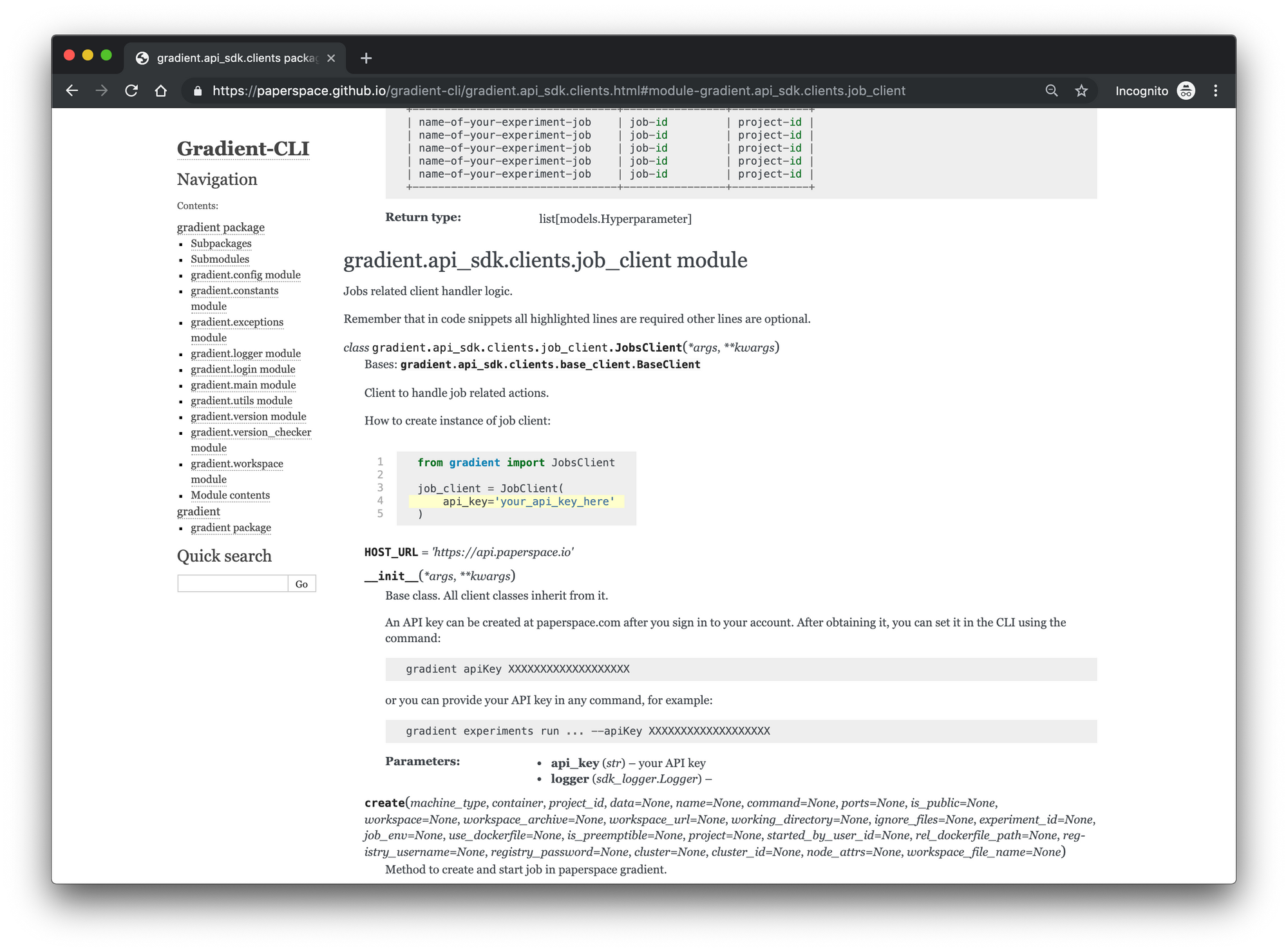Go to the home page icon
The width and height of the screenshot is (1288, 952).
pos(161,91)
